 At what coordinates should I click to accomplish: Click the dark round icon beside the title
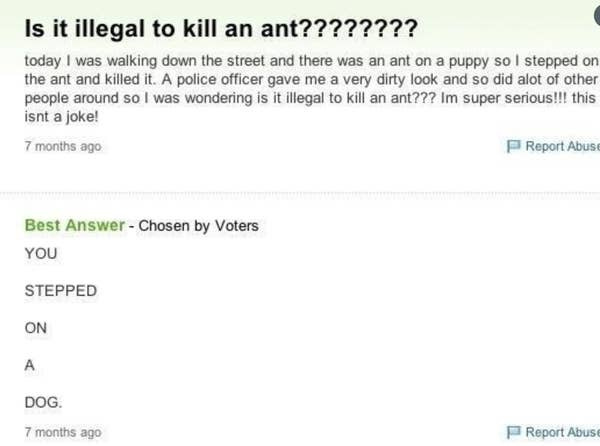[597, 16]
